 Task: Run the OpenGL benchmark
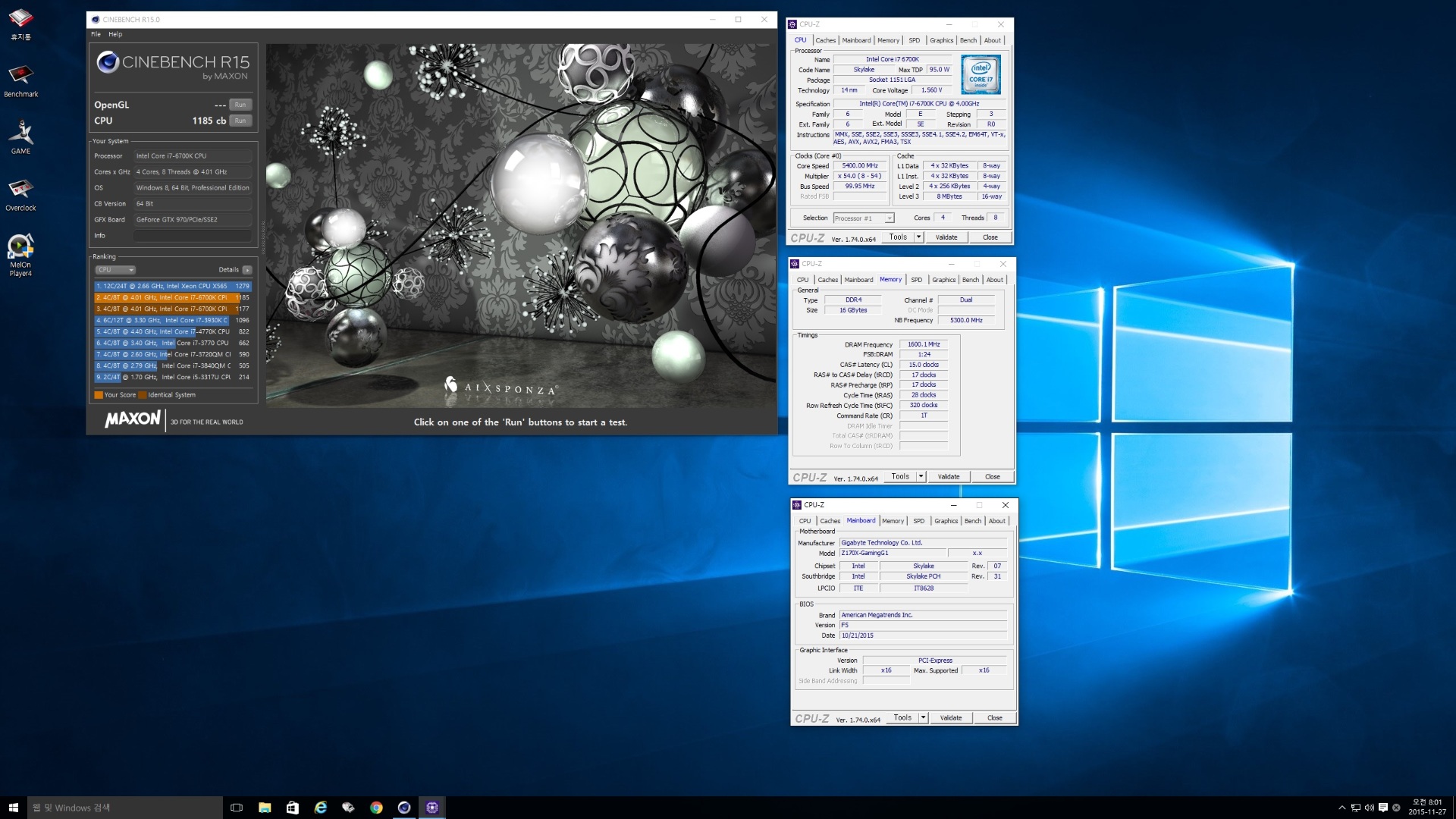240,105
